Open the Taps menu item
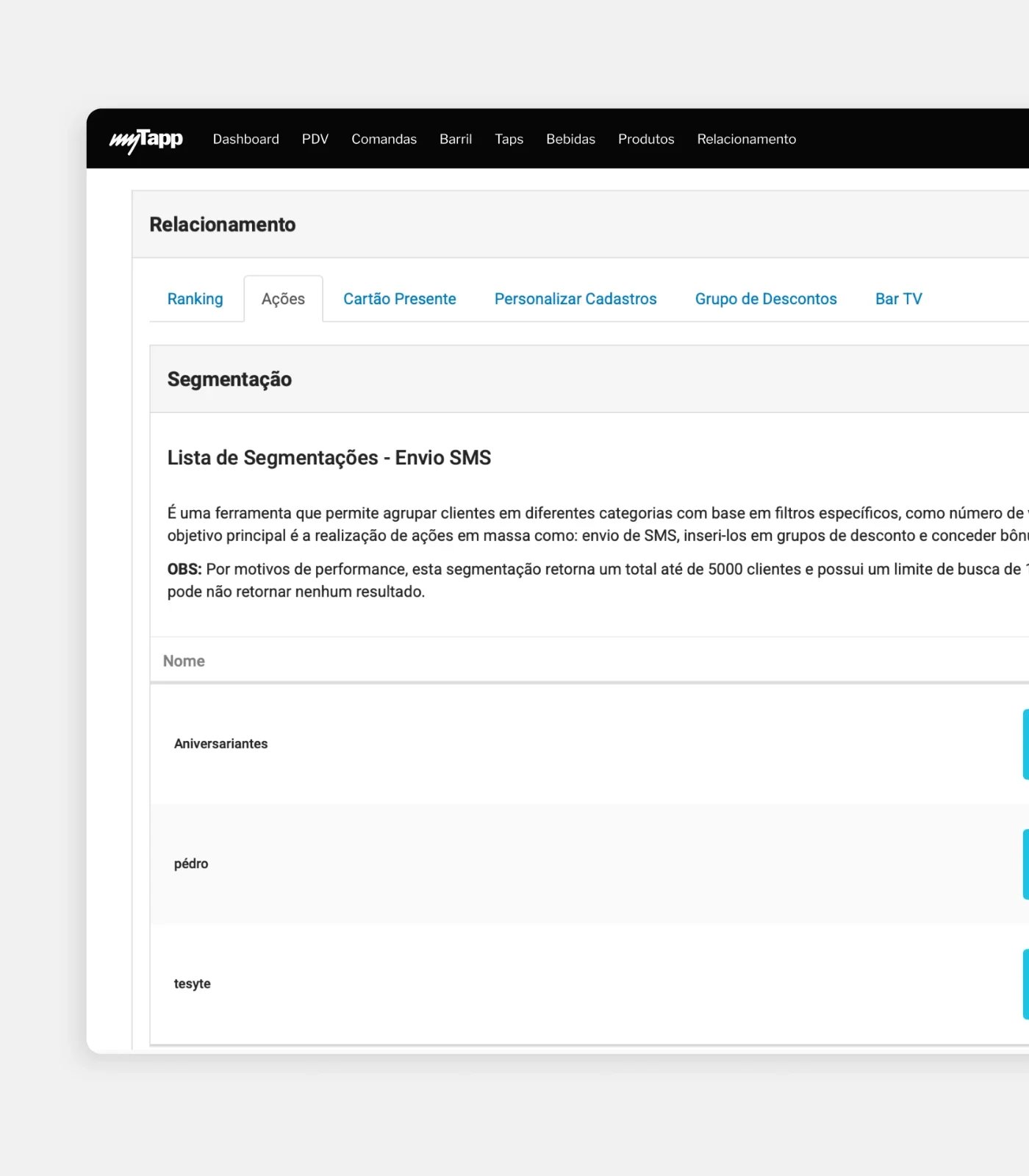The height and width of the screenshot is (1176, 1029). 509,139
